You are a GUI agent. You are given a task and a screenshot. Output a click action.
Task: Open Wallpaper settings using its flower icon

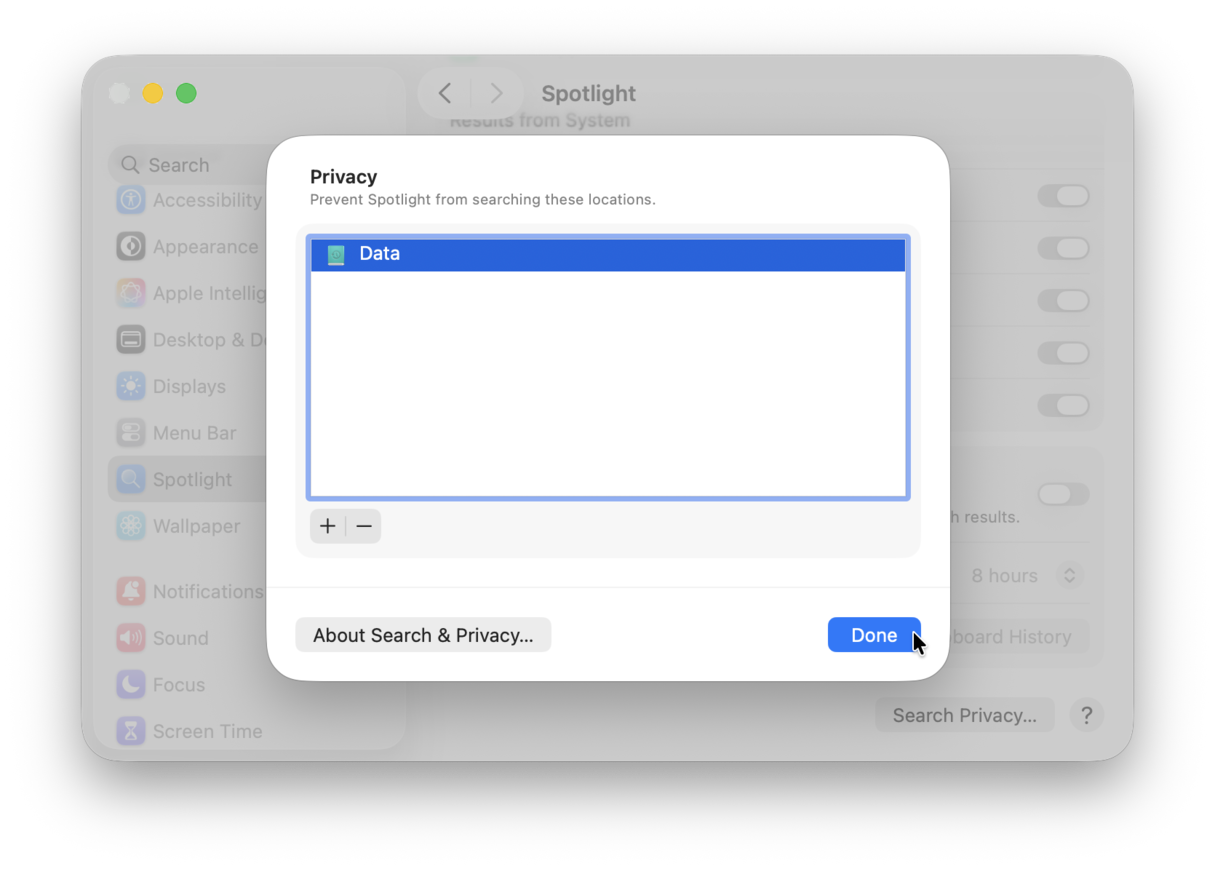[130, 525]
